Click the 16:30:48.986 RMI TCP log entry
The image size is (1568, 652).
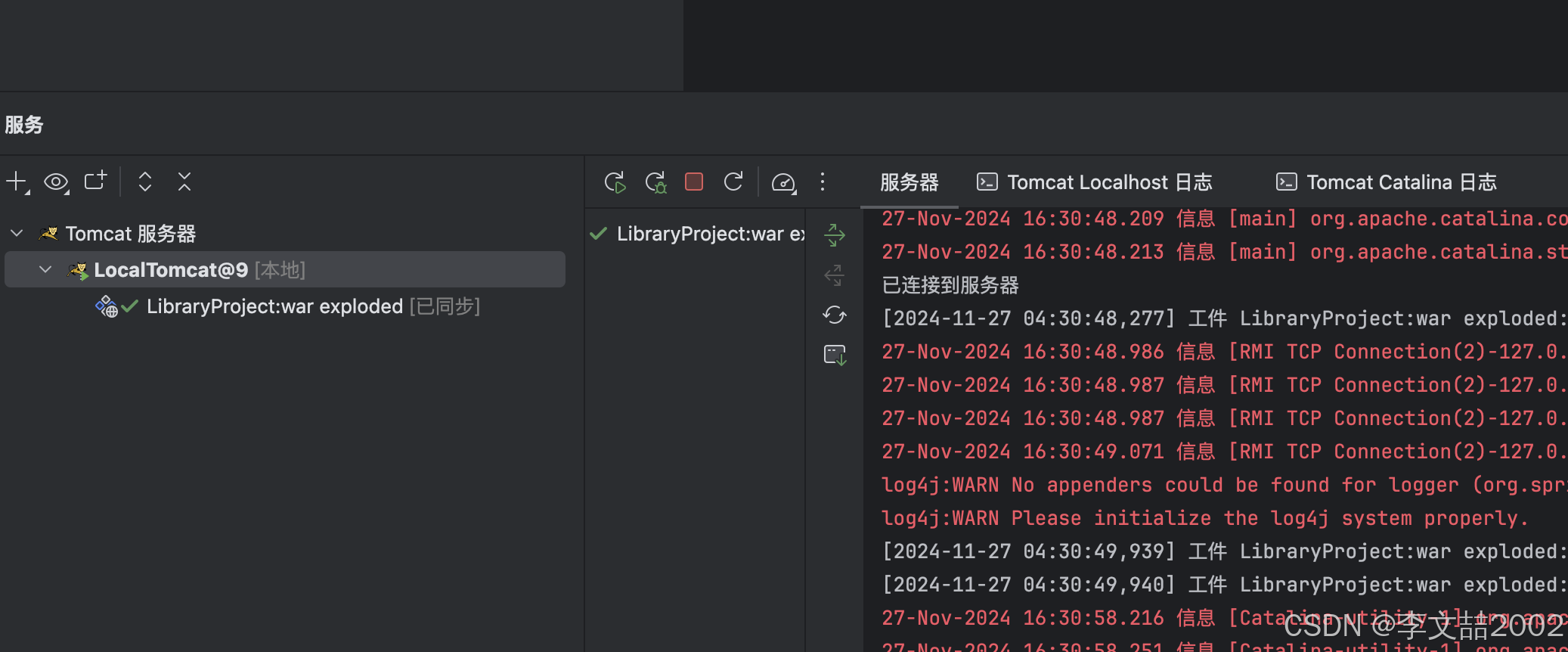pyautogui.click(x=1224, y=352)
